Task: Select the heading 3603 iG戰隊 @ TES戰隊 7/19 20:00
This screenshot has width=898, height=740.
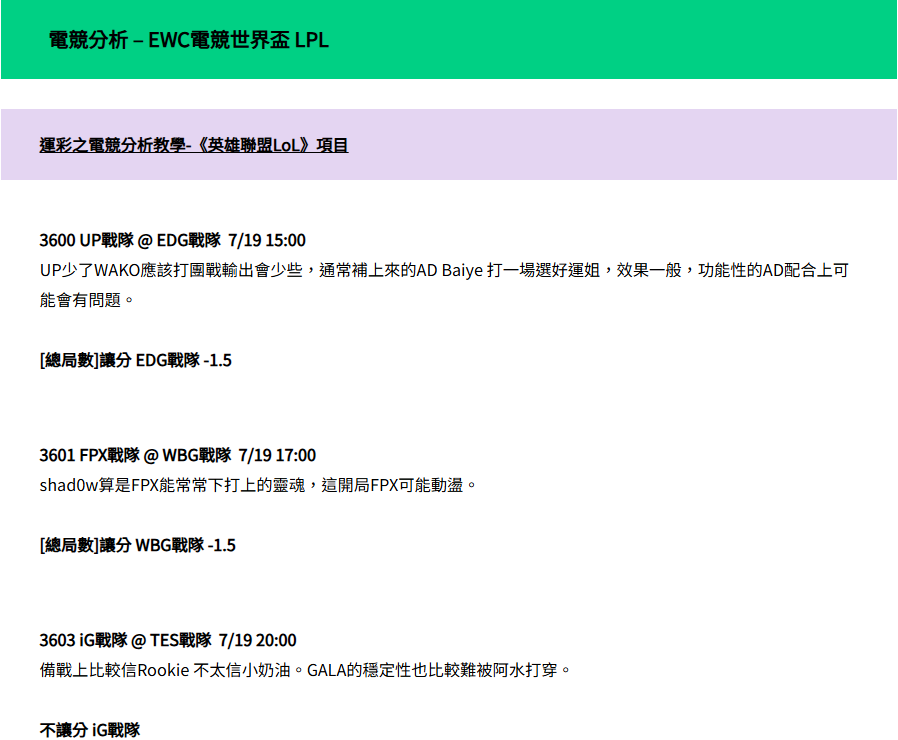Action: (168, 640)
